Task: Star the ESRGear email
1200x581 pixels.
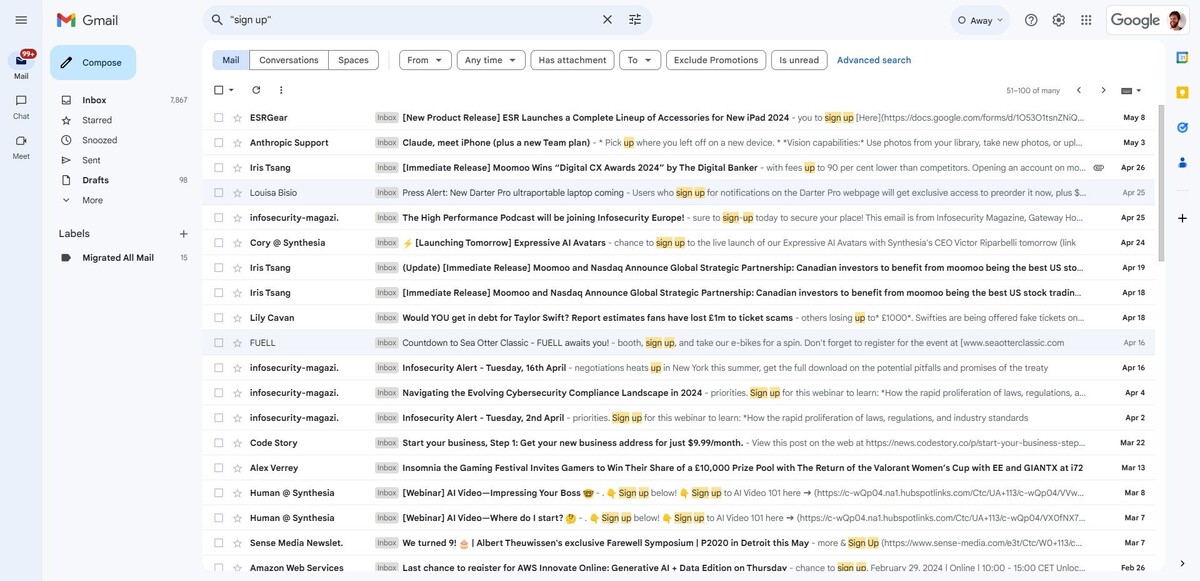Action: coord(238,118)
